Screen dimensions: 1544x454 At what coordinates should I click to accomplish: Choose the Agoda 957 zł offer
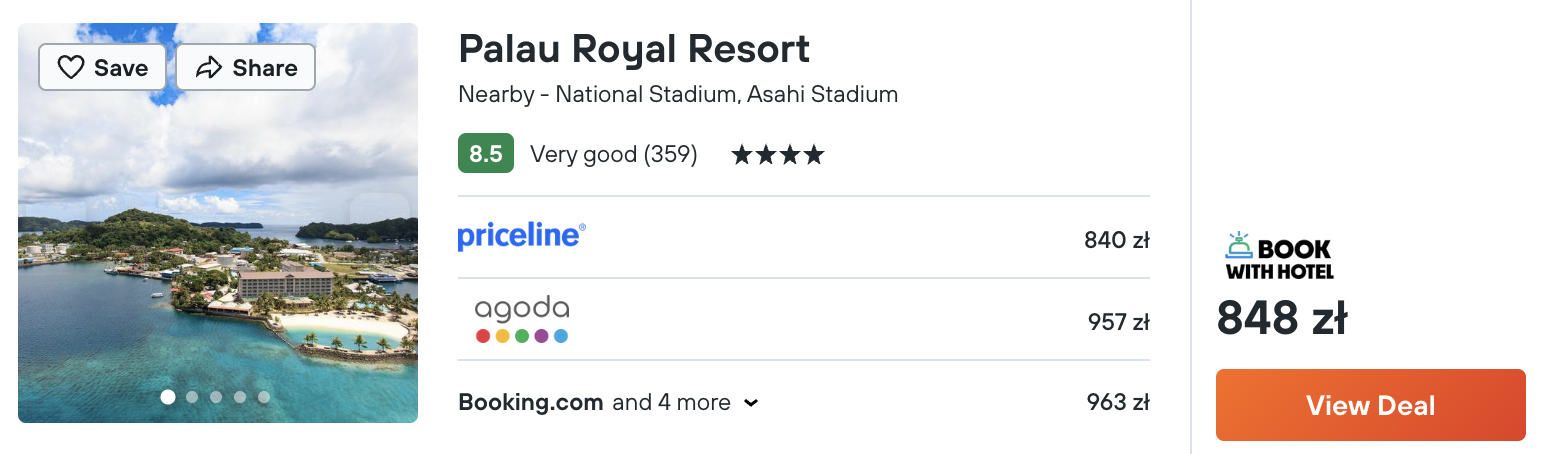pyautogui.click(x=1119, y=322)
